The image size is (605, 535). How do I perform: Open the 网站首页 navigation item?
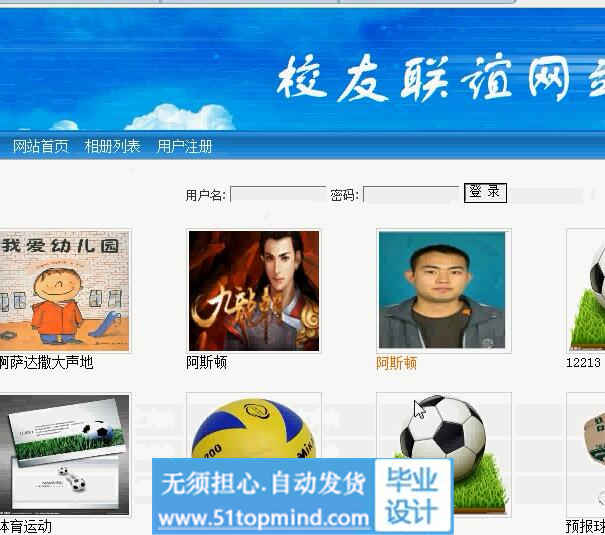click(41, 146)
